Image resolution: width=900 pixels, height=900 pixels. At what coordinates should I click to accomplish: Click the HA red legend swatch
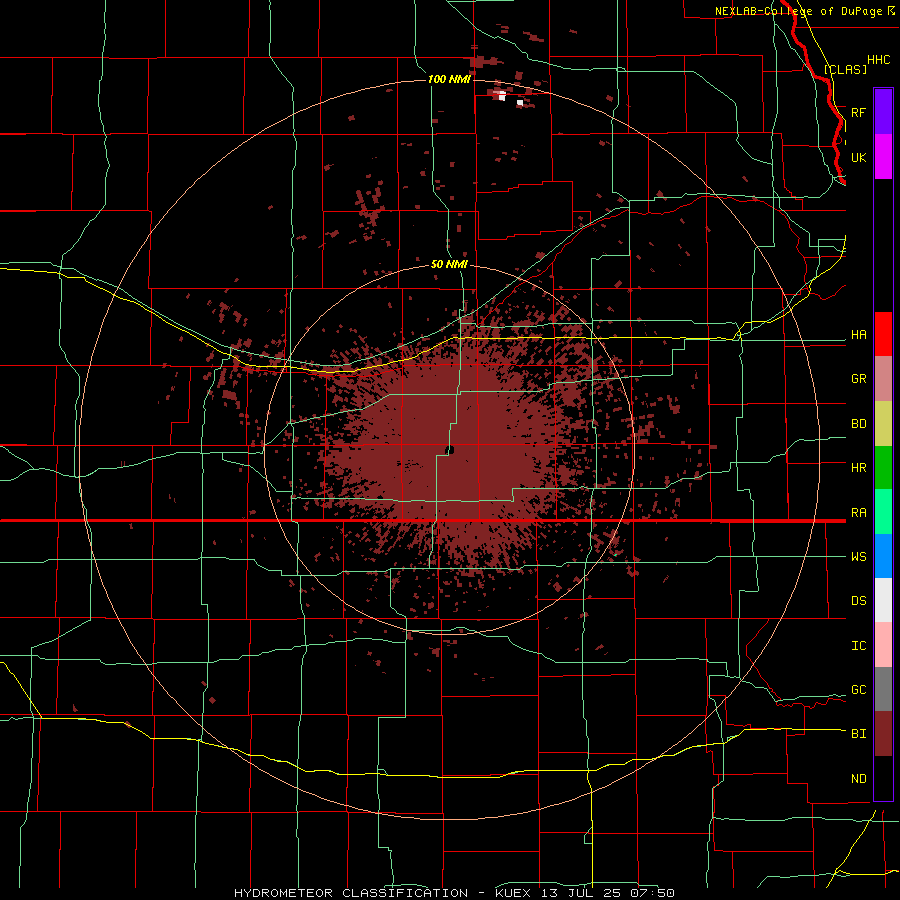pyautogui.click(x=883, y=334)
